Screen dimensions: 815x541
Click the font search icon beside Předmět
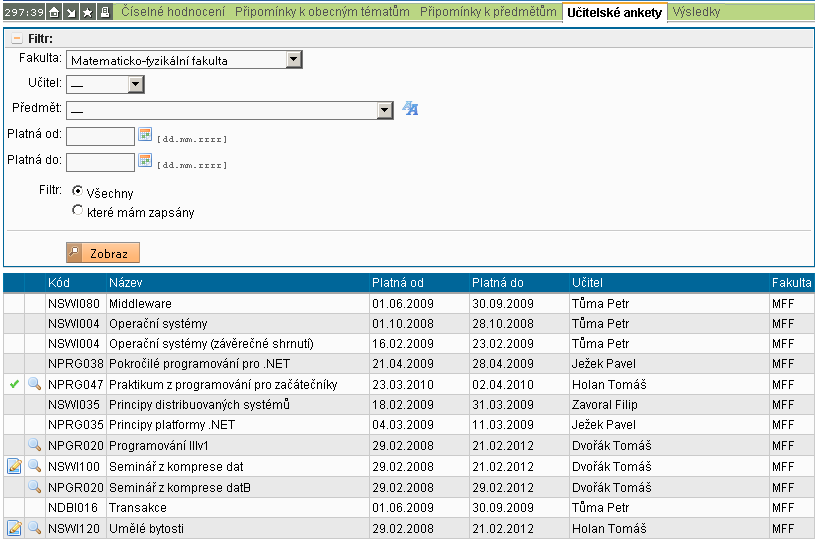(410, 109)
